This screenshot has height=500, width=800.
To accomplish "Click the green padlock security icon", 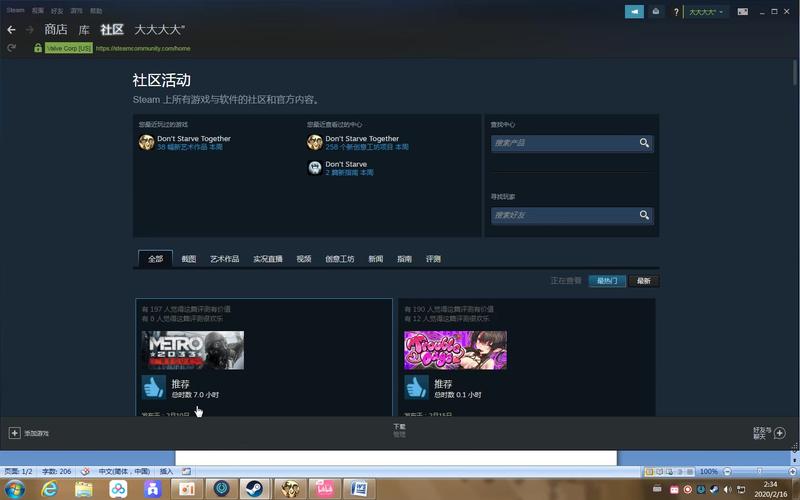I will coord(38,48).
